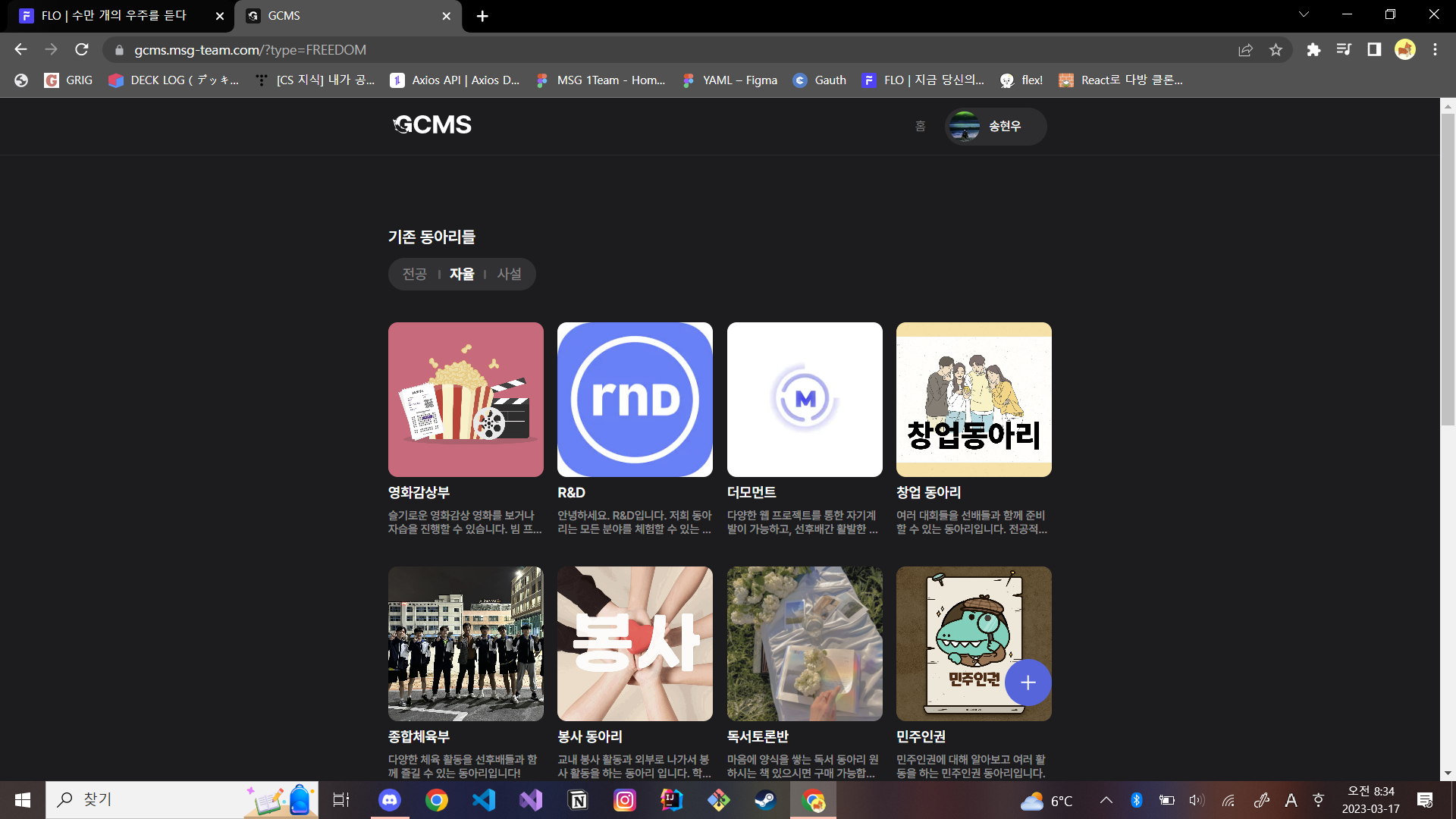This screenshot has height=819, width=1456.
Task: Select the 자율 filter
Action: click(461, 274)
